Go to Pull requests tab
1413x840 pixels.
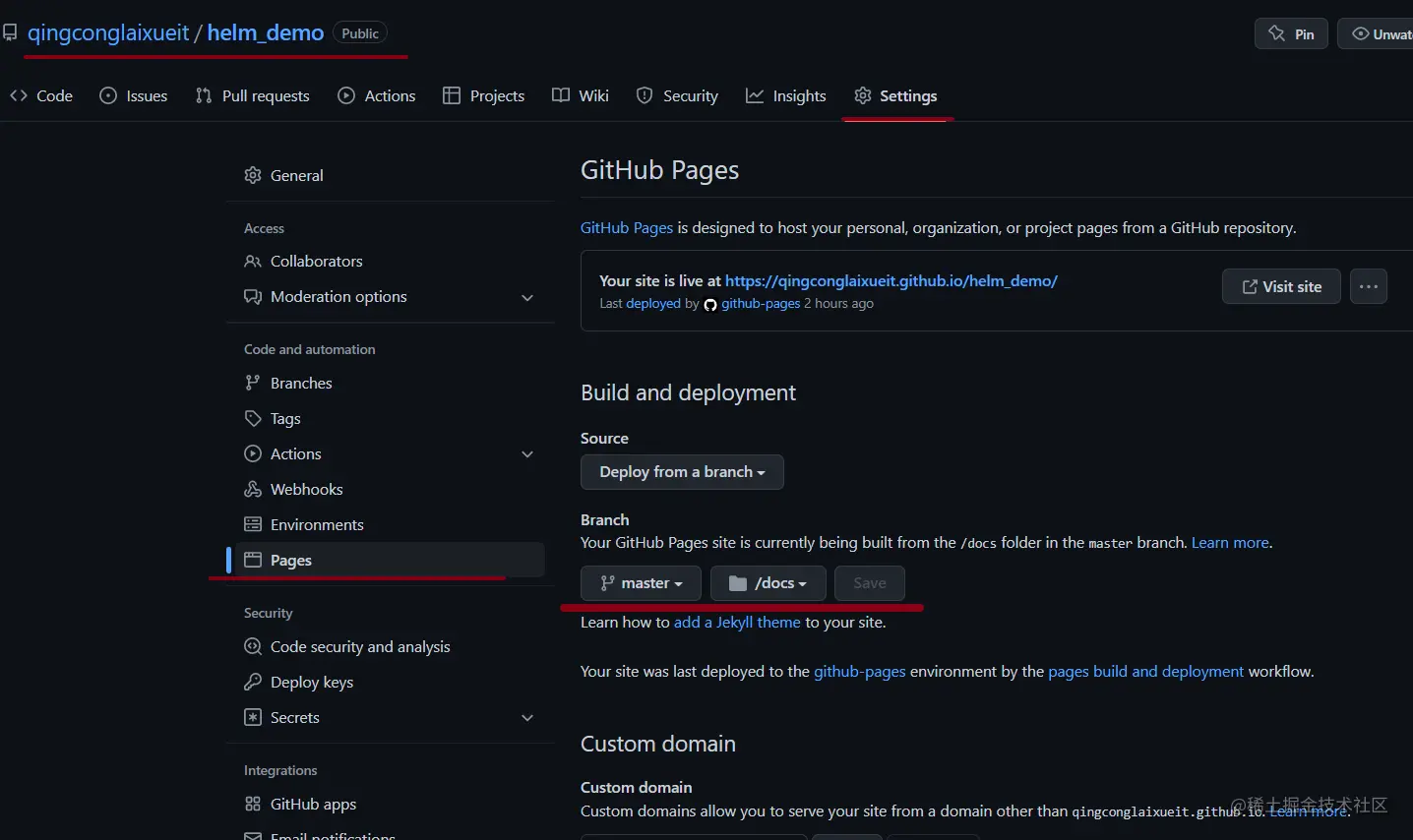tap(252, 95)
